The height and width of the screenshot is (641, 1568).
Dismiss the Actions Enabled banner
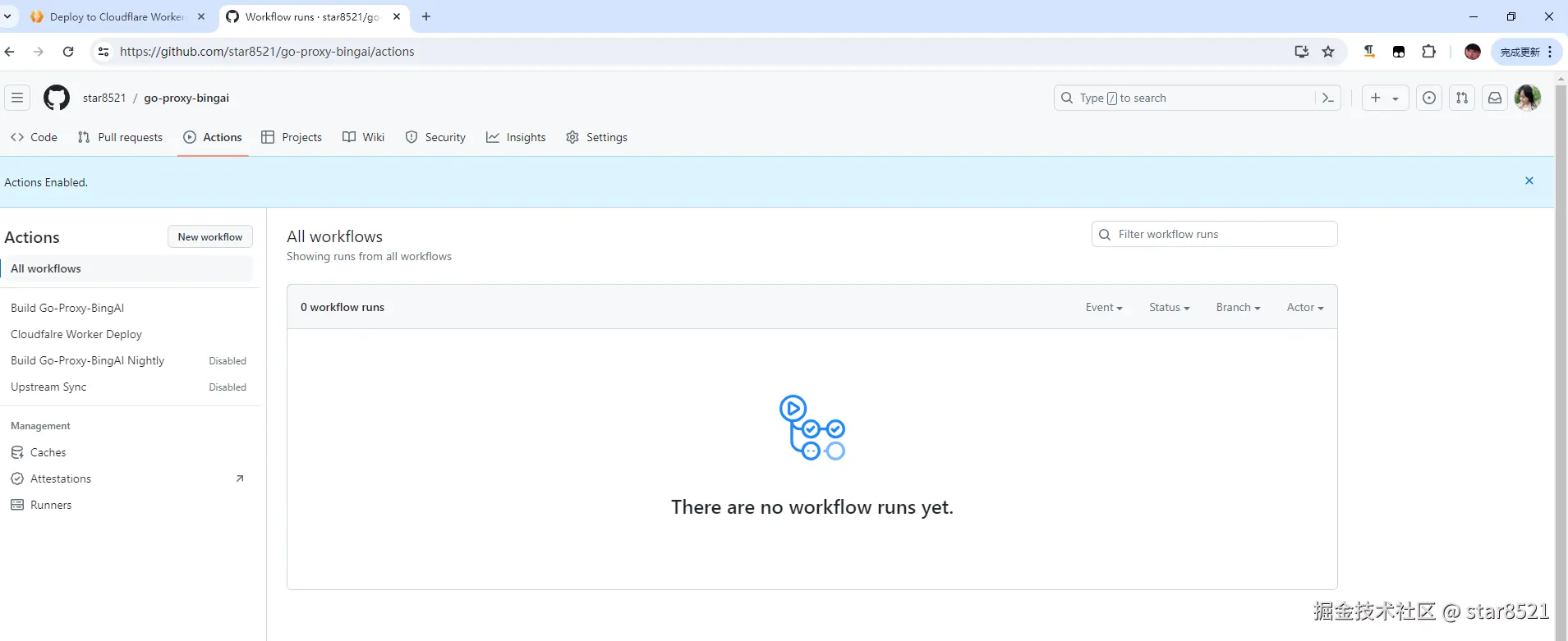[x=1529, y=181]
